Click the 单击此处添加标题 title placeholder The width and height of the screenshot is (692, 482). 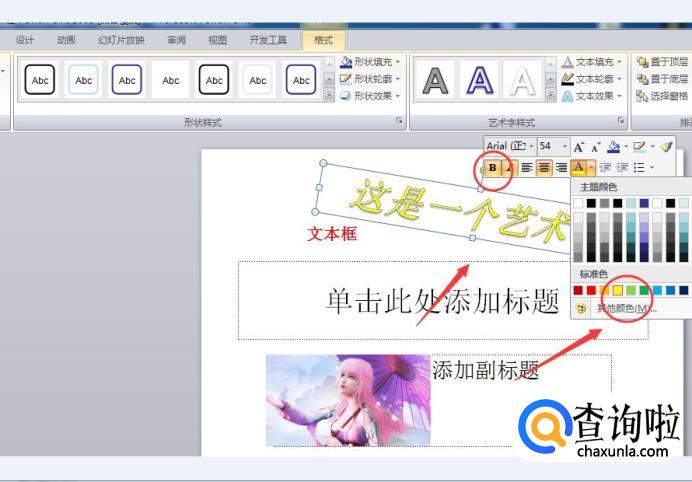(x=443, y=301)
